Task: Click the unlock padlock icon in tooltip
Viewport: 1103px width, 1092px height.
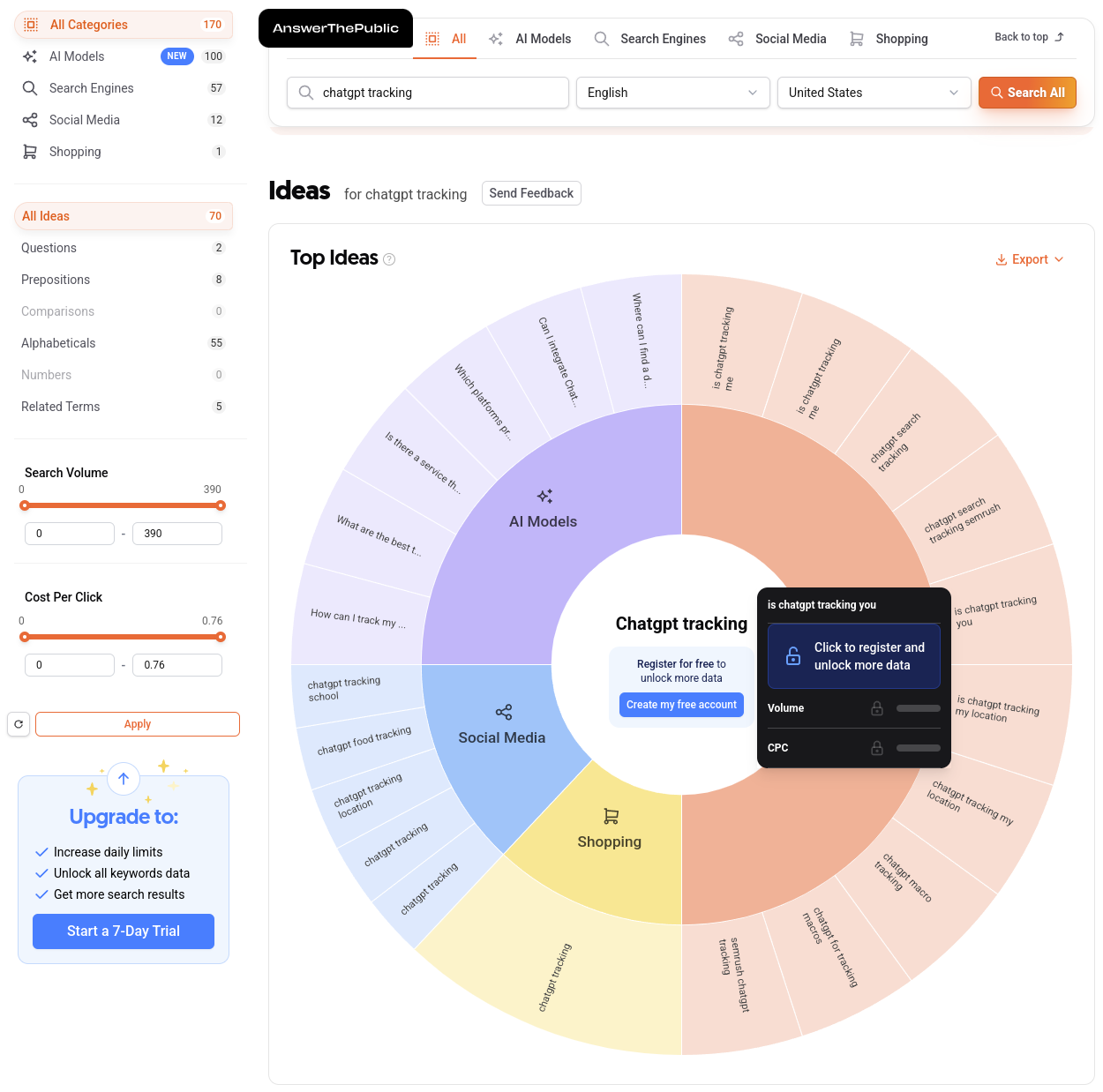Action: pyautogui.click(x=793, y=656)
